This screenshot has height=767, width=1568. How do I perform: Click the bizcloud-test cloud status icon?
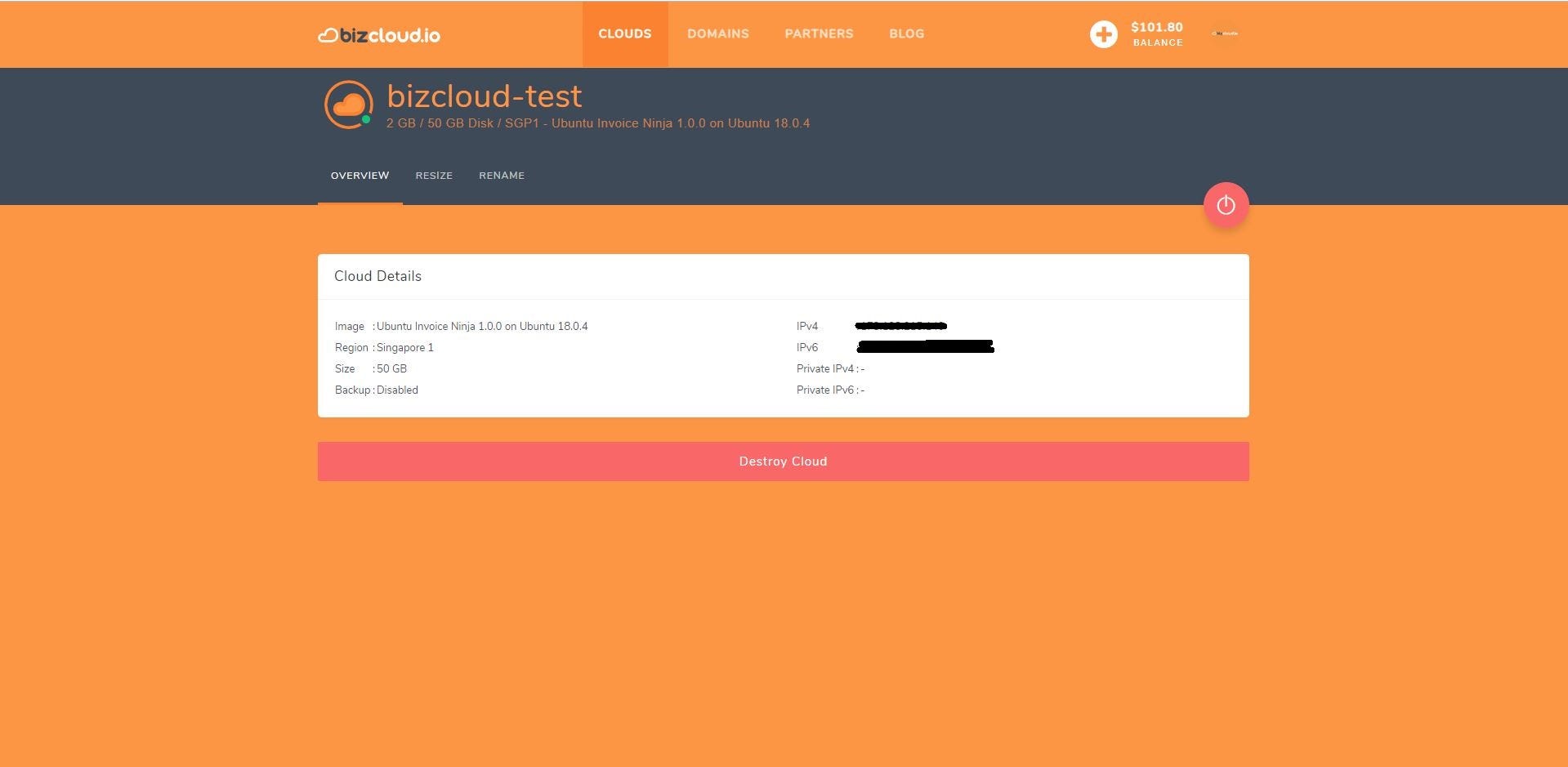click(349, 105)
